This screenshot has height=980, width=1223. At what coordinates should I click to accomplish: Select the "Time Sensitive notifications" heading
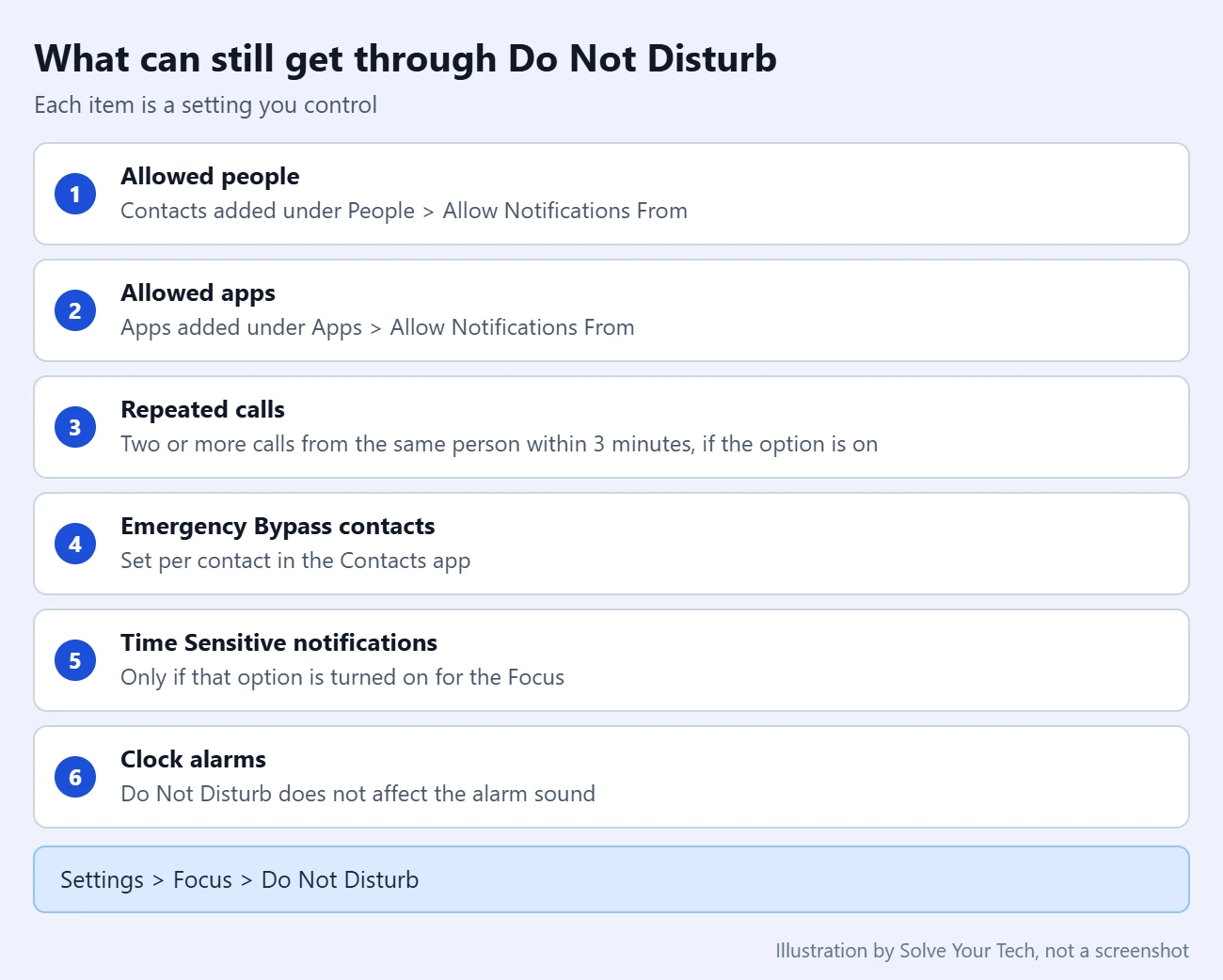click(x=278, y=643)
